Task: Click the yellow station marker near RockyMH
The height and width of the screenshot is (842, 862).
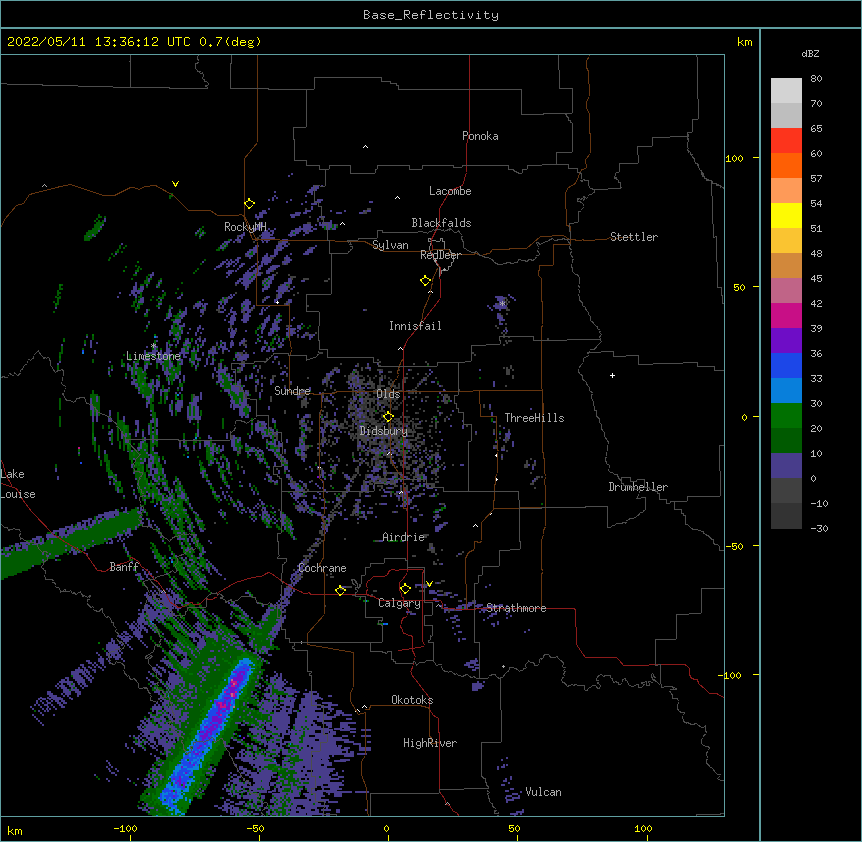Action: (x=249, y=204)
